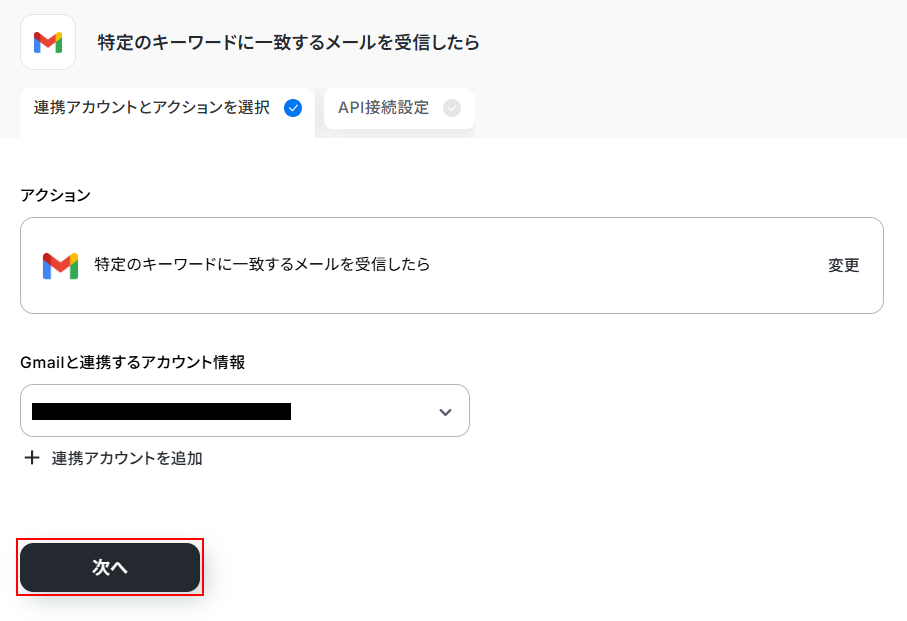Click the header title 特定のキーワードに一致するメールを受信したら
The image size is (907, 621).
[288, 43]
